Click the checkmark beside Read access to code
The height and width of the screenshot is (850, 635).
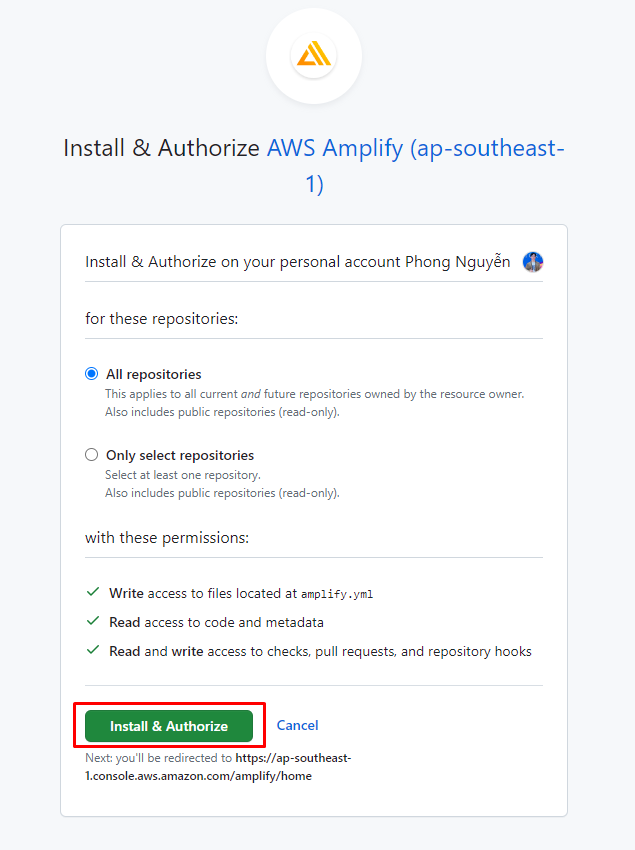tap(93, 621)
